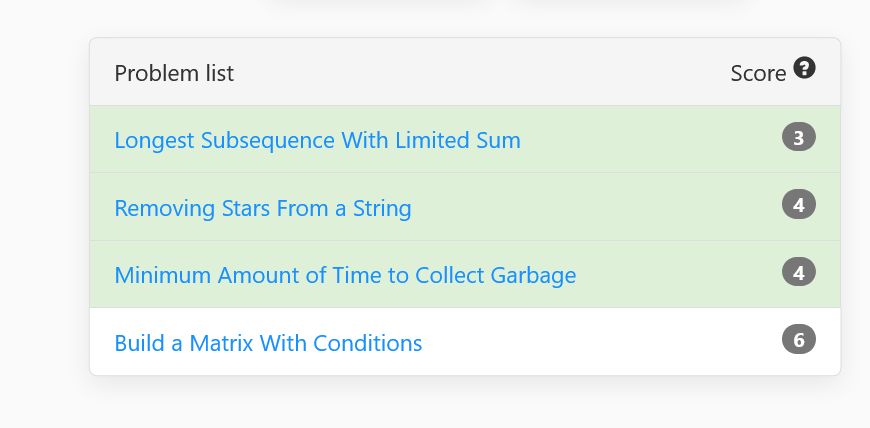870x428 pixels.
Task: Open Minimum Amount of Time to Collect Garbage
Action: [x=345, y=275]
